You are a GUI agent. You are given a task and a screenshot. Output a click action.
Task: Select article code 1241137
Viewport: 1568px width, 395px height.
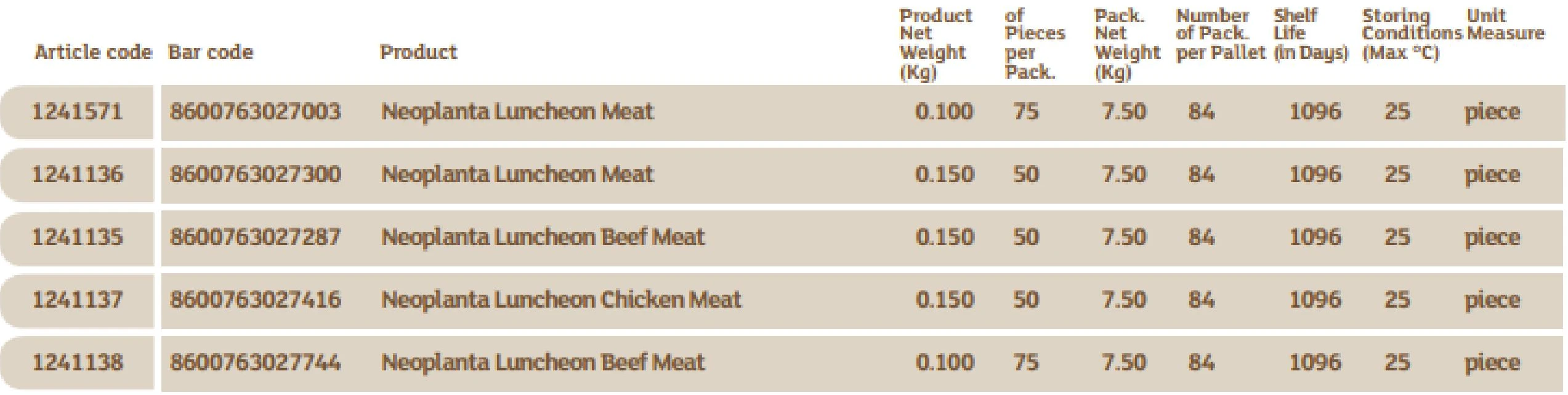[77, 300]
